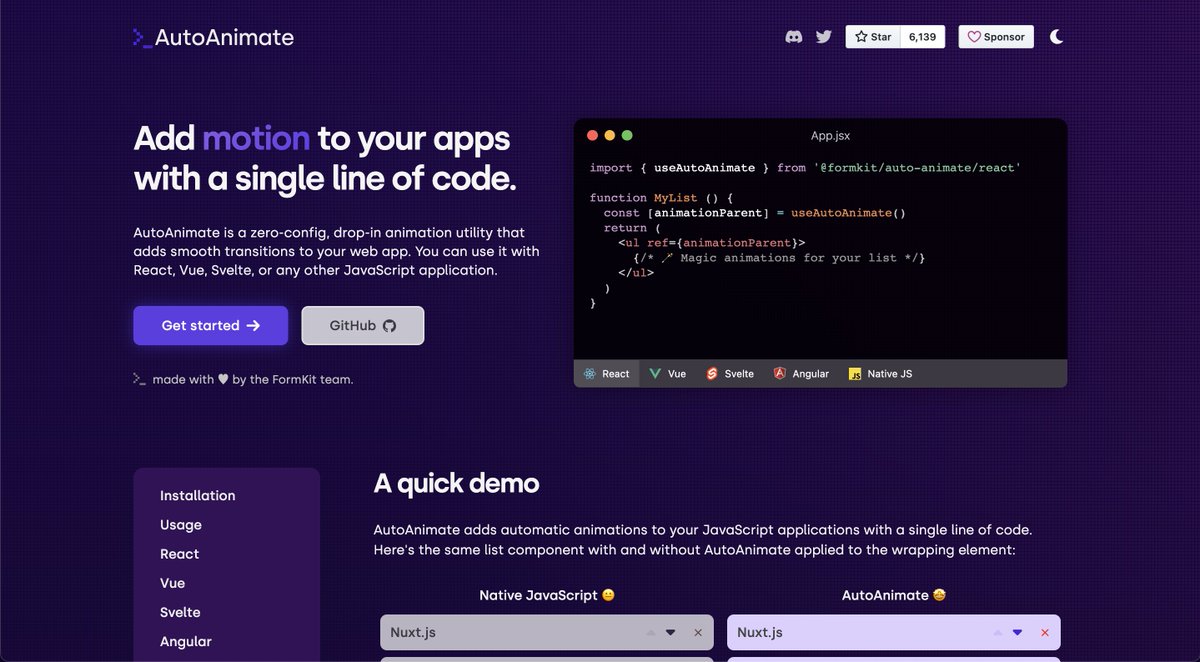Remove Nuxt.js from Native JavaScript list
Screen dimensions: 1200x662
click(698, 632)
